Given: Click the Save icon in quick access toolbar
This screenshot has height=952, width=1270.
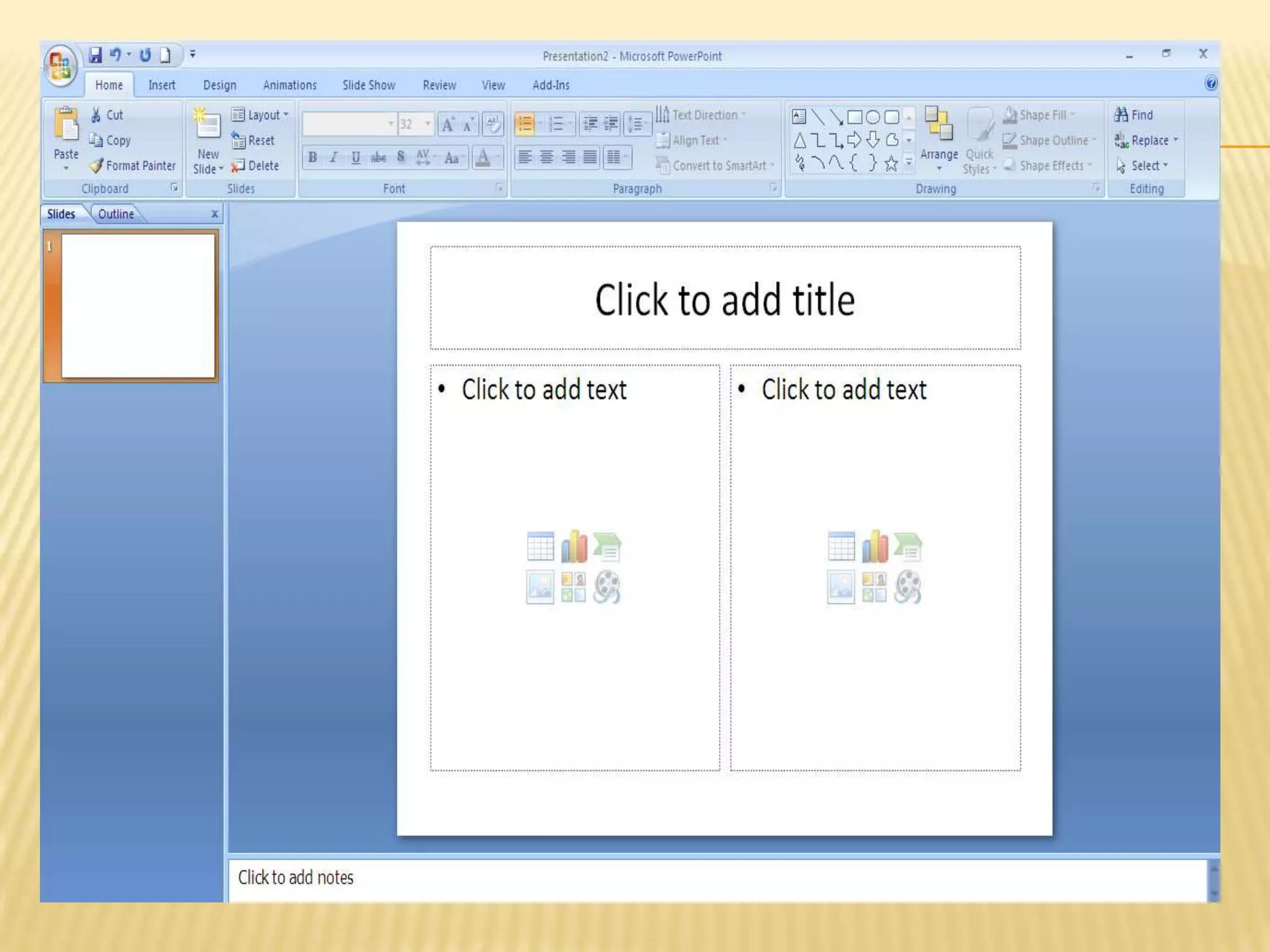Looking at the screenshot, I should click(x=95, y=55).
